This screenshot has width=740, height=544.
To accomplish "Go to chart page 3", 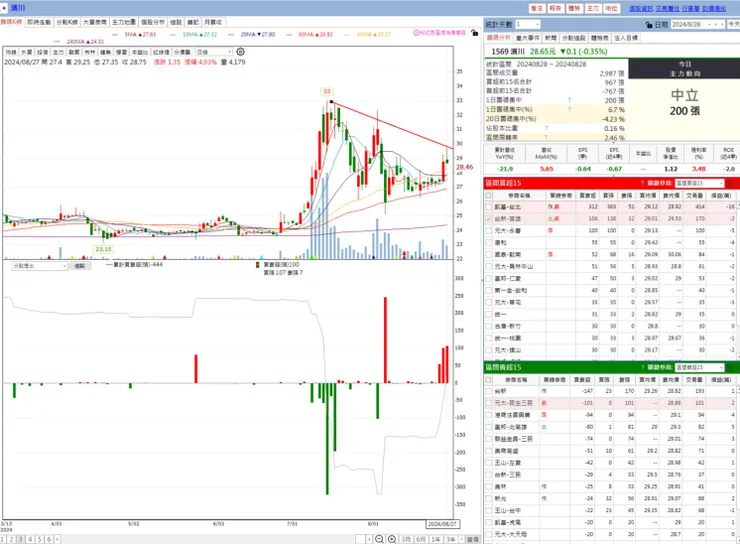I will pyautogui.click(x=20, y=539).
